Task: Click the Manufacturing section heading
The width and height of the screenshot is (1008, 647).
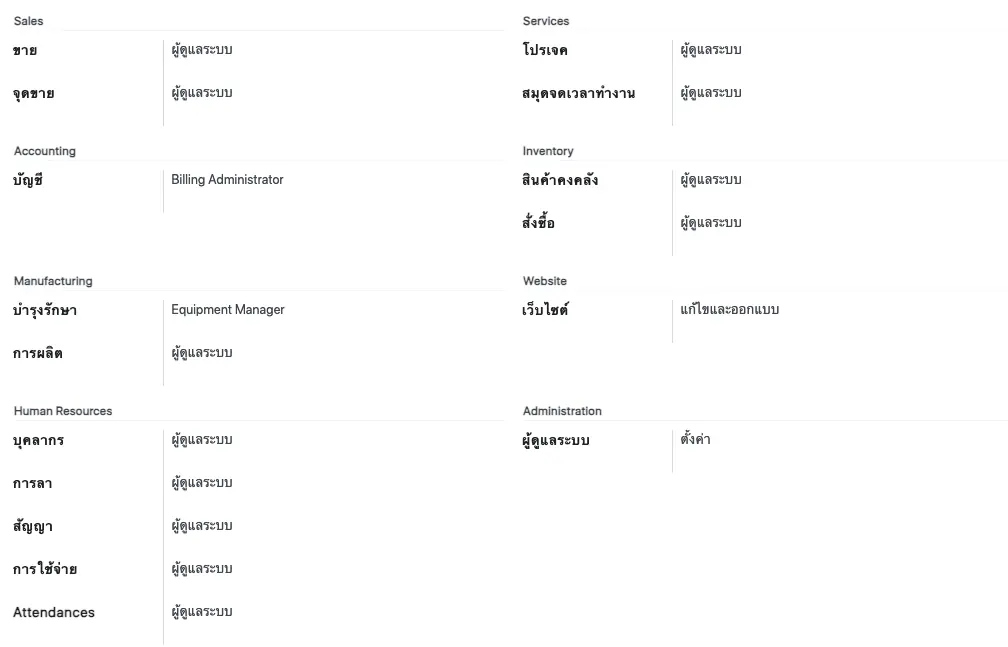Action: pos(53,281)
